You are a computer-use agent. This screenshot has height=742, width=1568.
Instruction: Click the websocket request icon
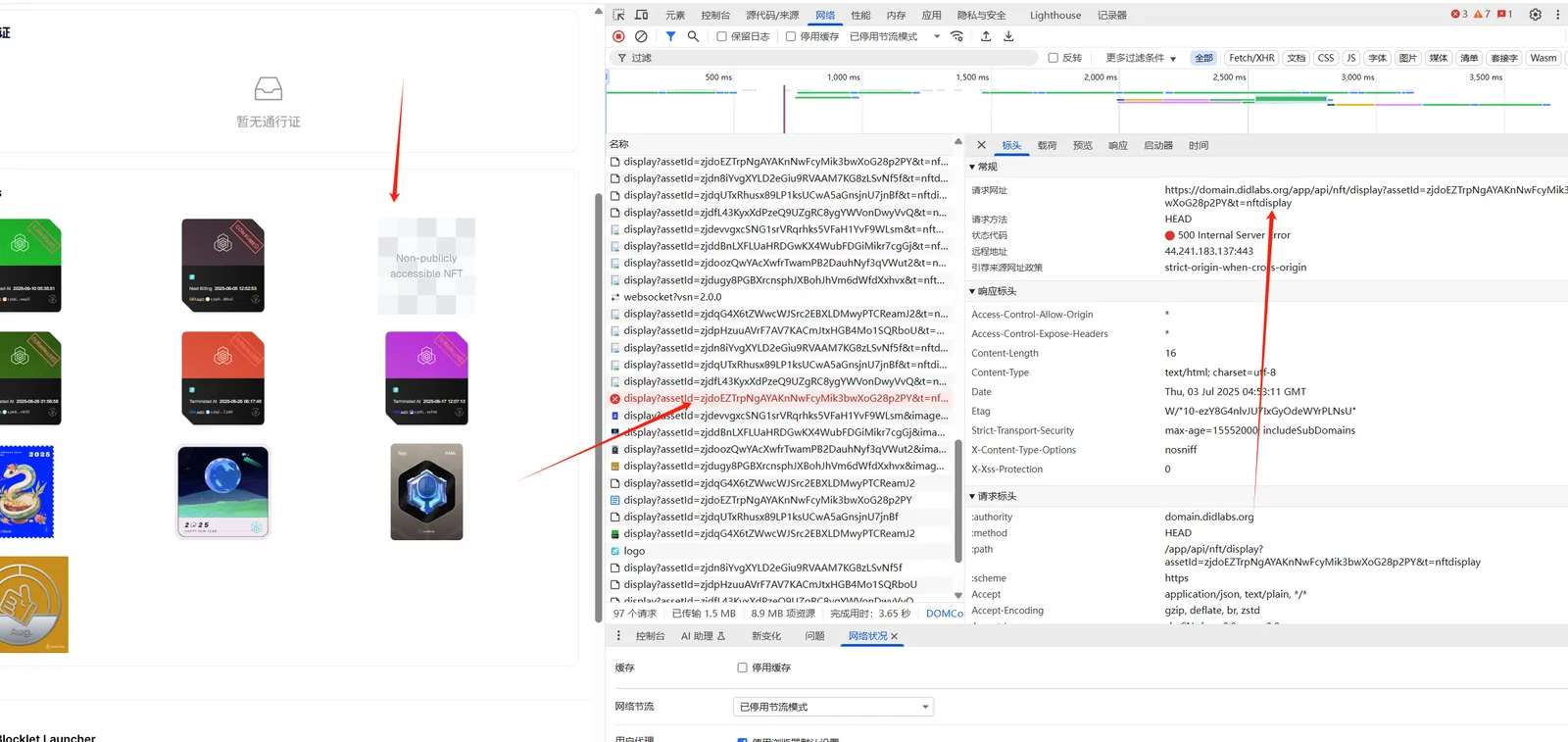[x=615, y=297]
